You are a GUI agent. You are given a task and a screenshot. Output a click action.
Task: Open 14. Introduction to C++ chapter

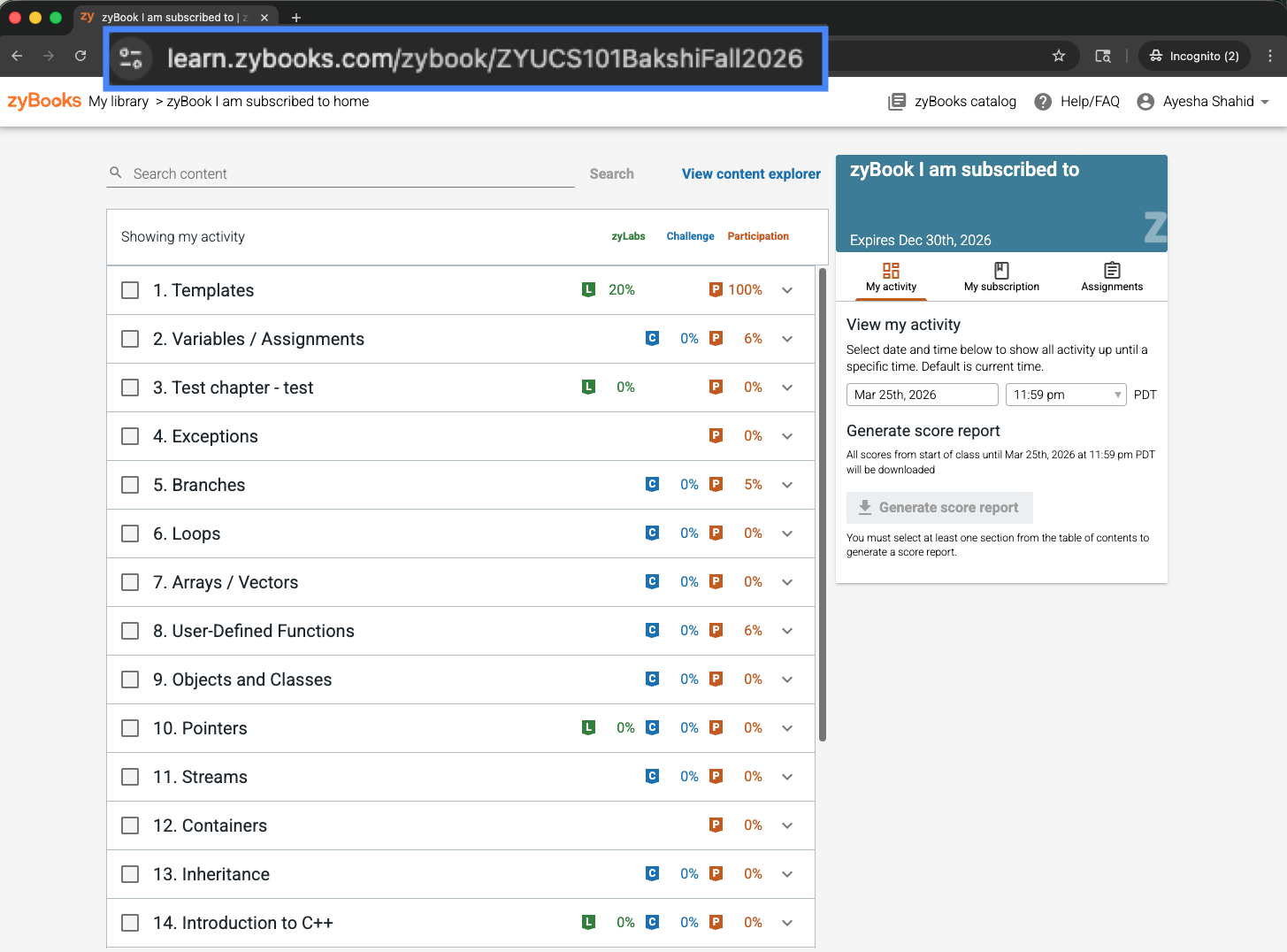[243, 923]
